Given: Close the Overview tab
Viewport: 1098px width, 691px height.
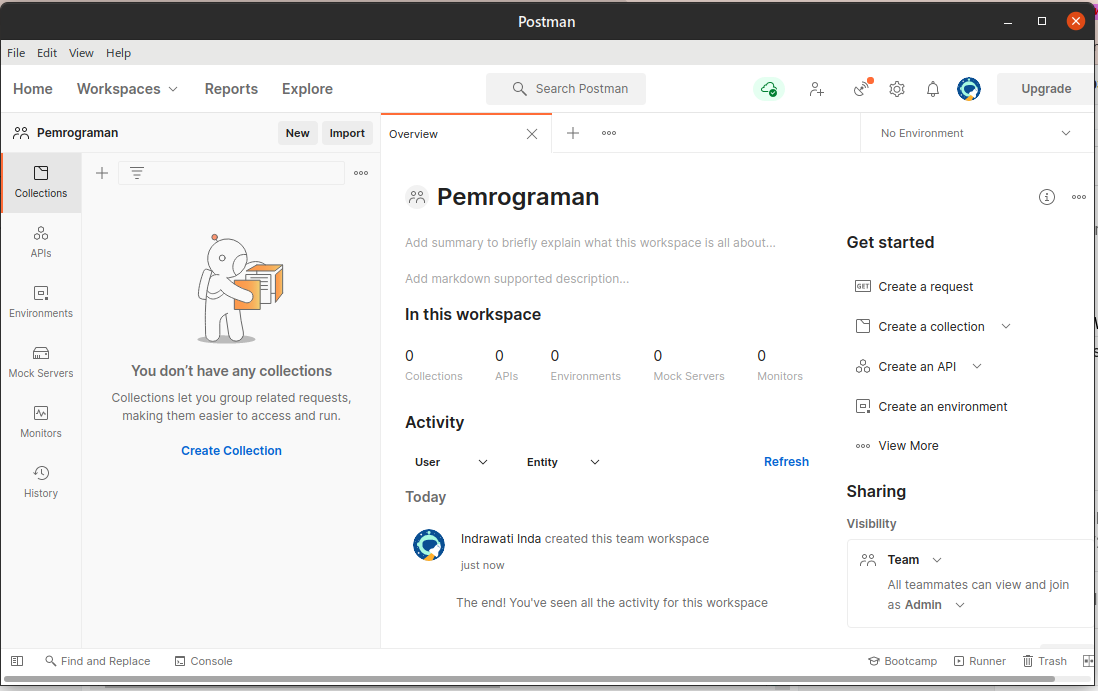Looking at the screenshot, I should pos(532,134).
